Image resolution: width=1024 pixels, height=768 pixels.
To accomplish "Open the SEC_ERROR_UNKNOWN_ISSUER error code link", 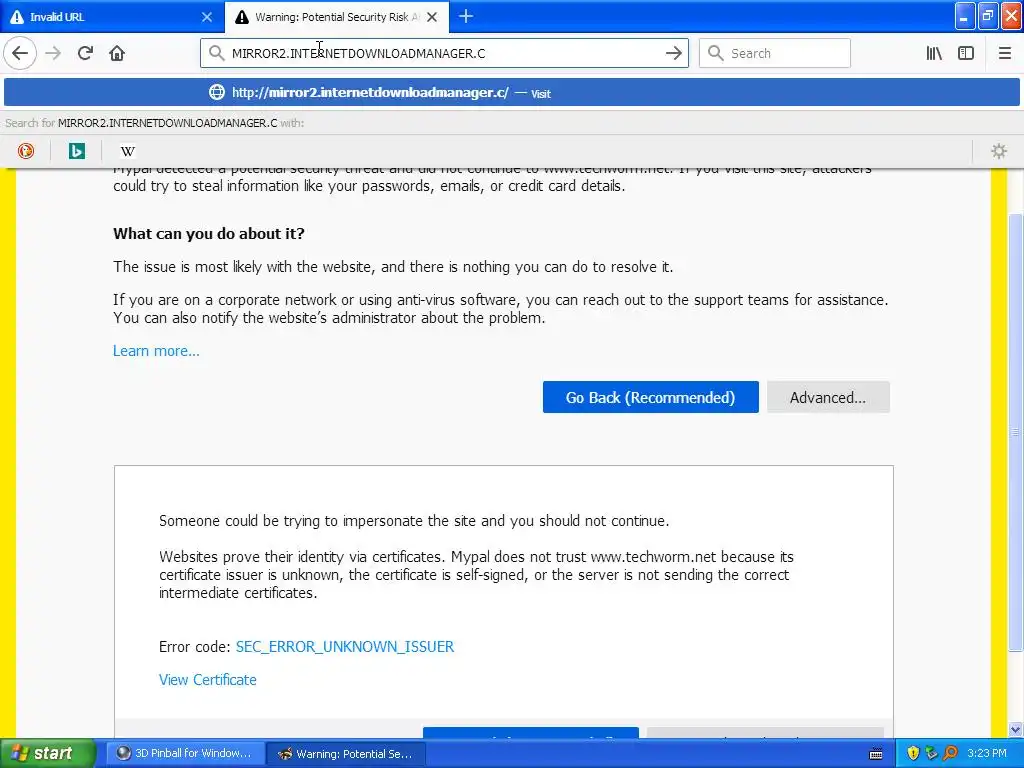I will tap(345, 647).
